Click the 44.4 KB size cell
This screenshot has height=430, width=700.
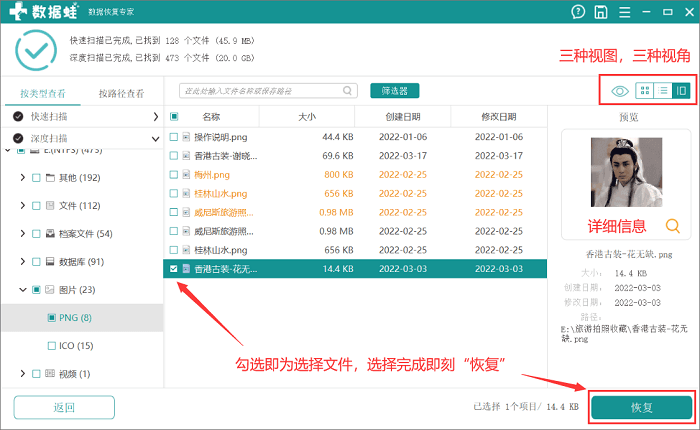click(338, 137)
